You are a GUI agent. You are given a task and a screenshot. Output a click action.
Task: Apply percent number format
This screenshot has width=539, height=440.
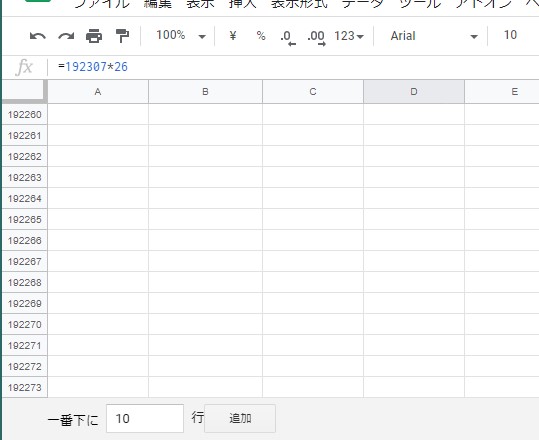tap(261, 36)
